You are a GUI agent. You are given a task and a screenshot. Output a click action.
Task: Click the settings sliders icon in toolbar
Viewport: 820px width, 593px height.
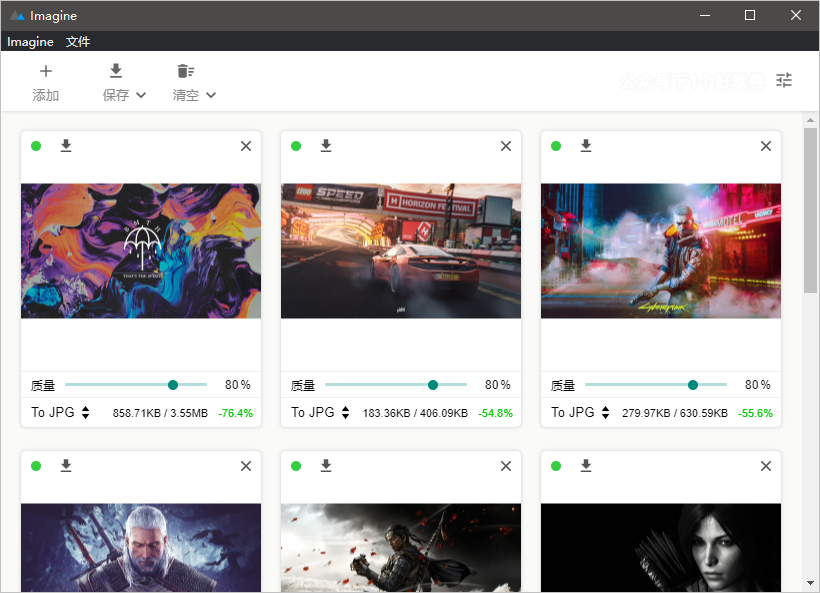click(784, 81)
